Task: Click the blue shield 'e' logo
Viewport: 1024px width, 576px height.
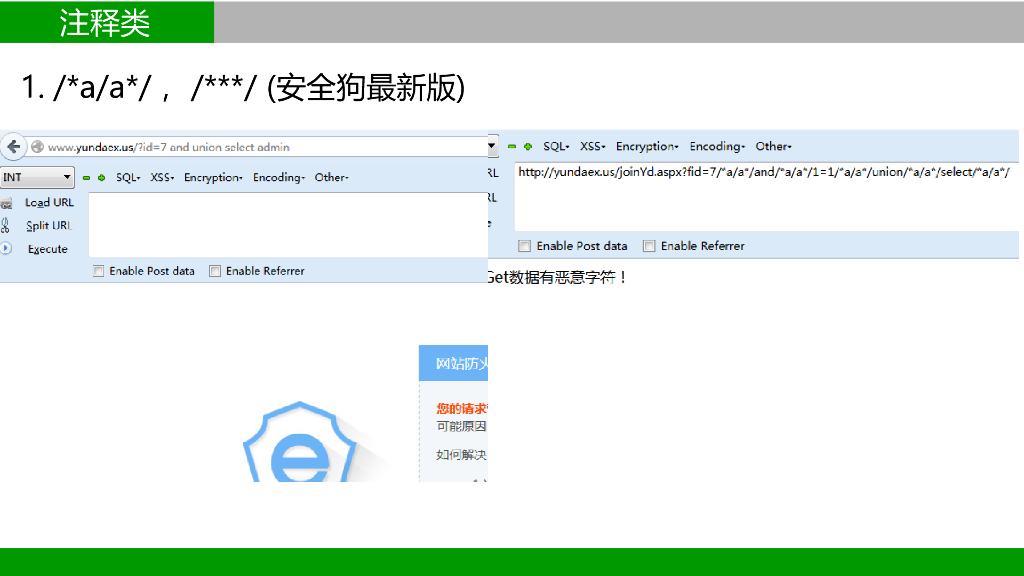Action: pyautogui.click(x=299, y=442)
